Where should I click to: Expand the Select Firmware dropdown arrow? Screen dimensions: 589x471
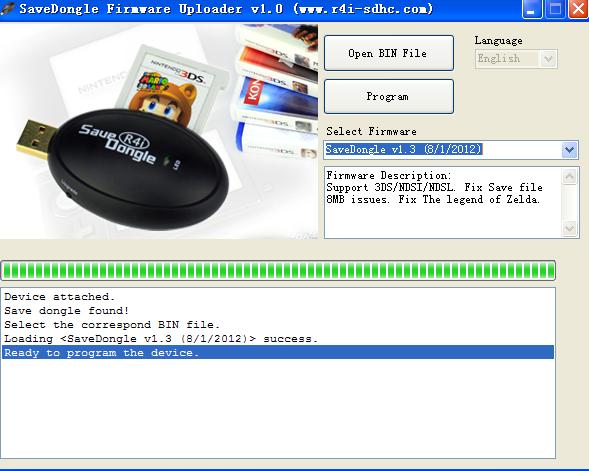click(569, 150)
